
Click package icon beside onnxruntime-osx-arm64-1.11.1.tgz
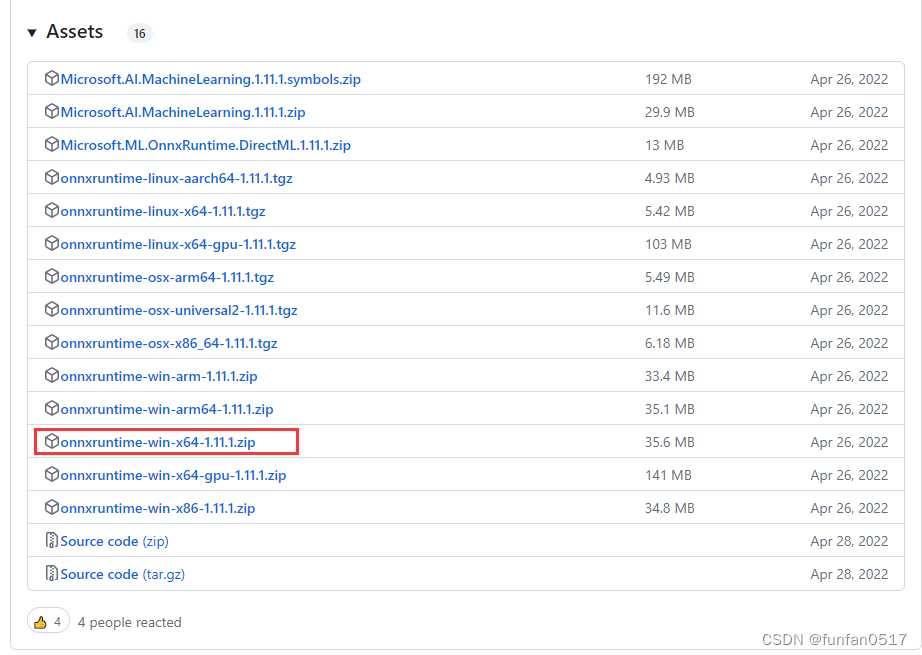click(x=52, y=276)
